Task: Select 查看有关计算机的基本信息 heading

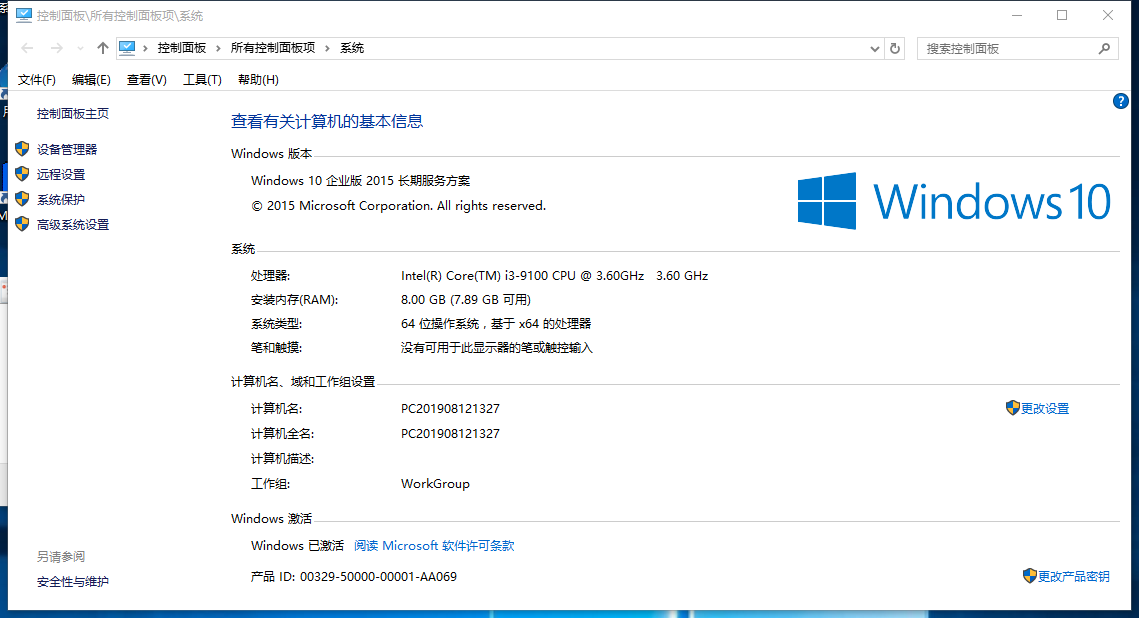Action: tap(327, 121)
